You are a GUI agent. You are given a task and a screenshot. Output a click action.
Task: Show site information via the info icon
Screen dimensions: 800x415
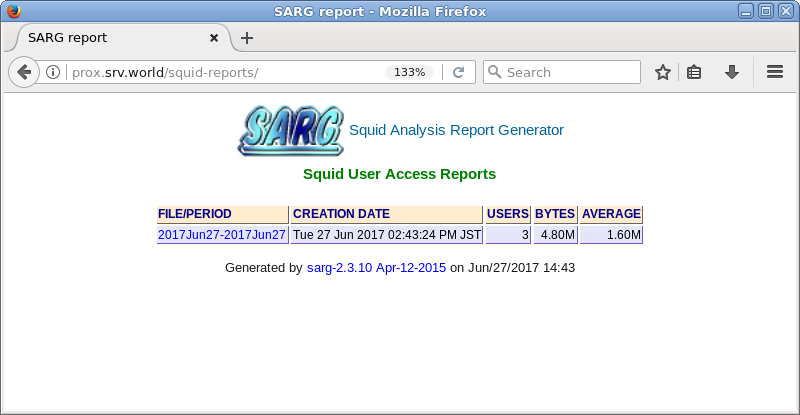point(53,72)
